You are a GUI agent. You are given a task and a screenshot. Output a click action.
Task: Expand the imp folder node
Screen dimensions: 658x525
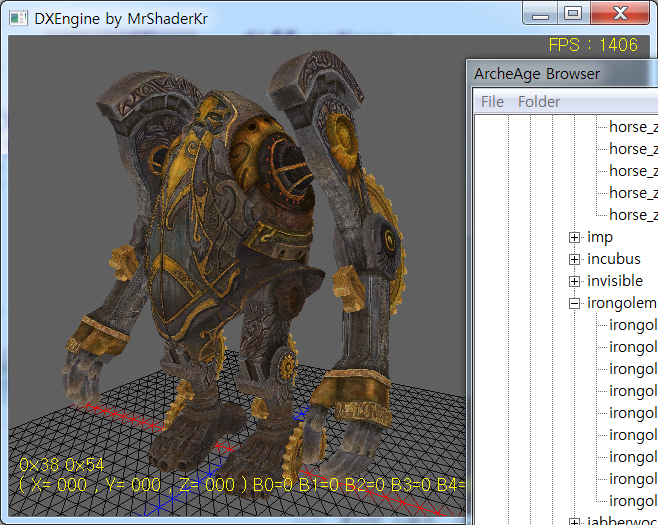coord(574,238)
